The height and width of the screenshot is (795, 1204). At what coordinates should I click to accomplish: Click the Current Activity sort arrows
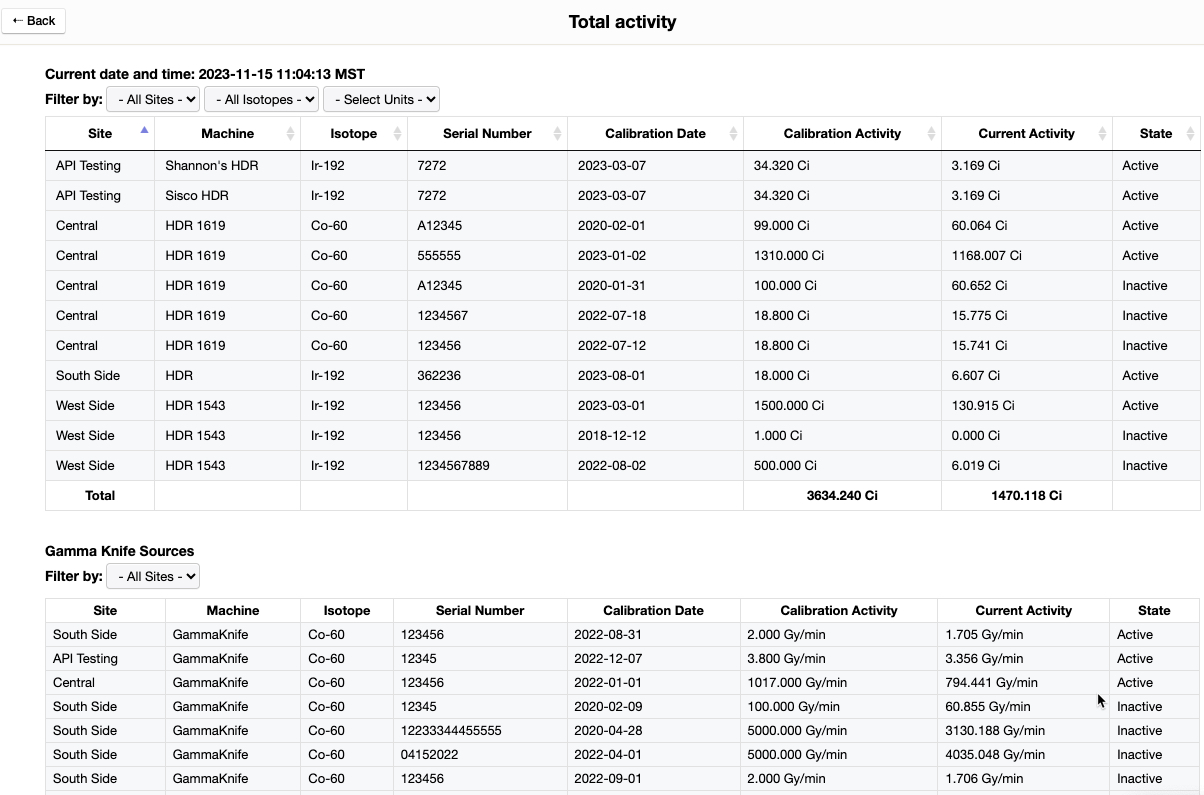point(1104,133)
